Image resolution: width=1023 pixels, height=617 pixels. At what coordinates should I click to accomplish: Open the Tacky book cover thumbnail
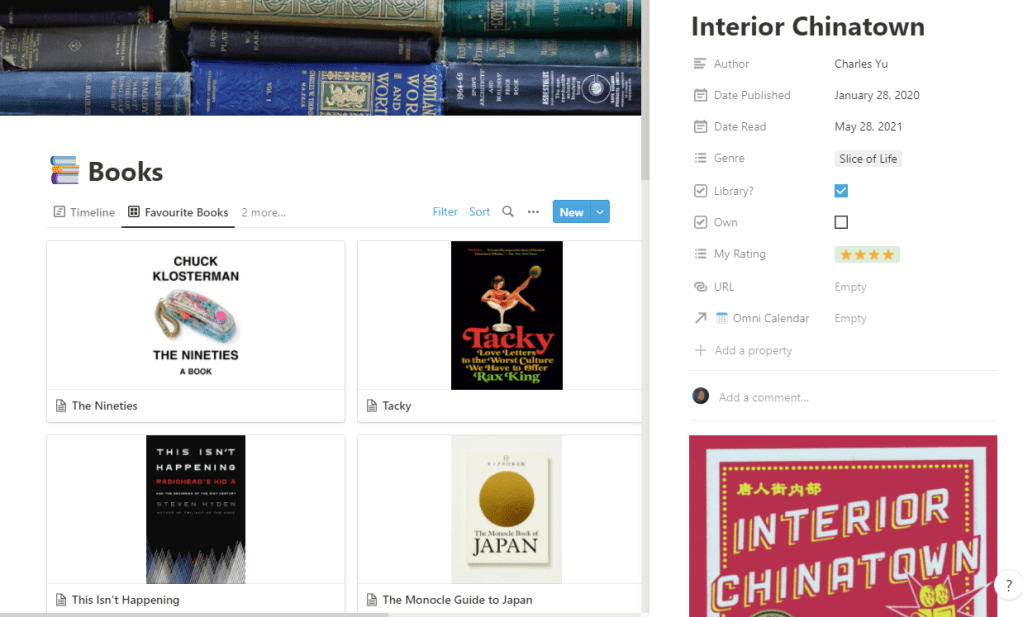(507, 315)
